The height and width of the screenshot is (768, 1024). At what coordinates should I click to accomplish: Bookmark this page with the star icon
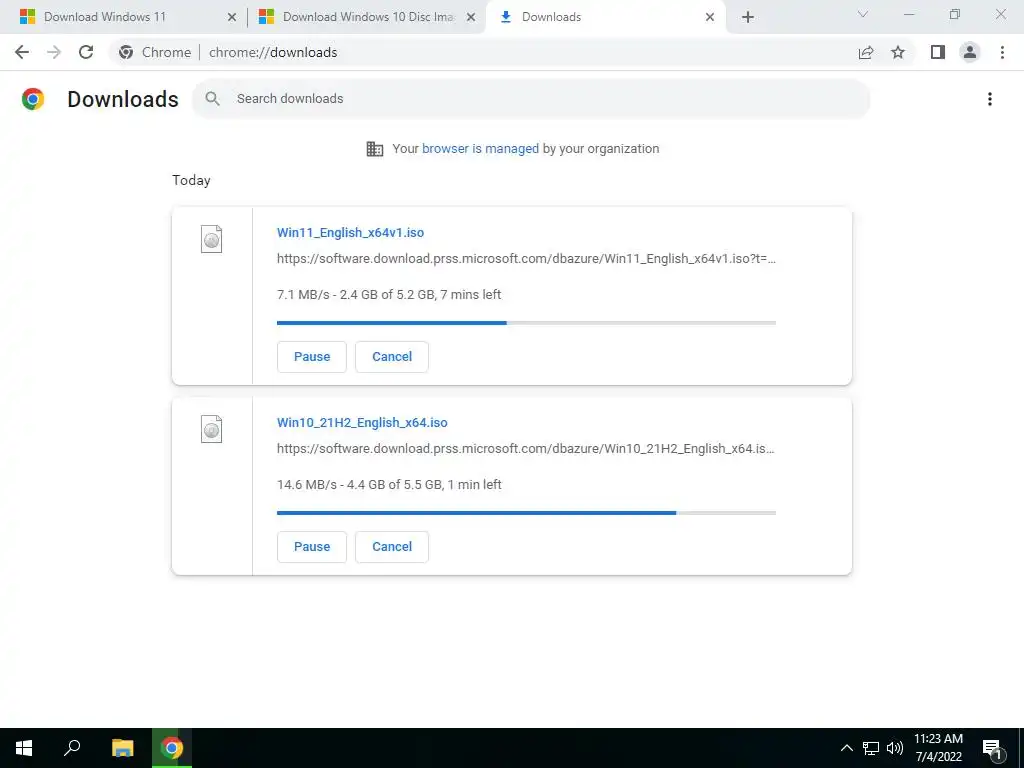(x=898, y=52)
